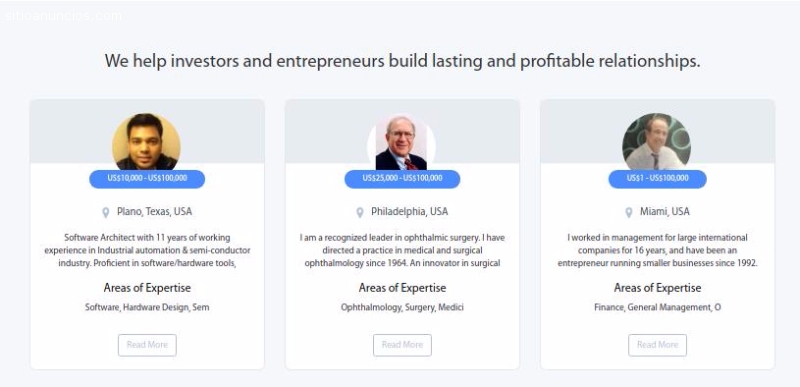Screen dimensions: 800x387
Task: Open the Miami investor's profile photo
Action: 657,142
